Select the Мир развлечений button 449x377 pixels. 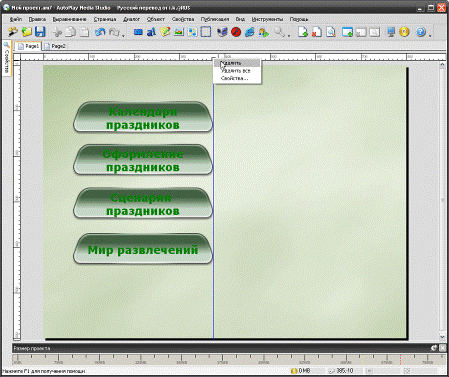pyautogui.click(x=143, y=249)
